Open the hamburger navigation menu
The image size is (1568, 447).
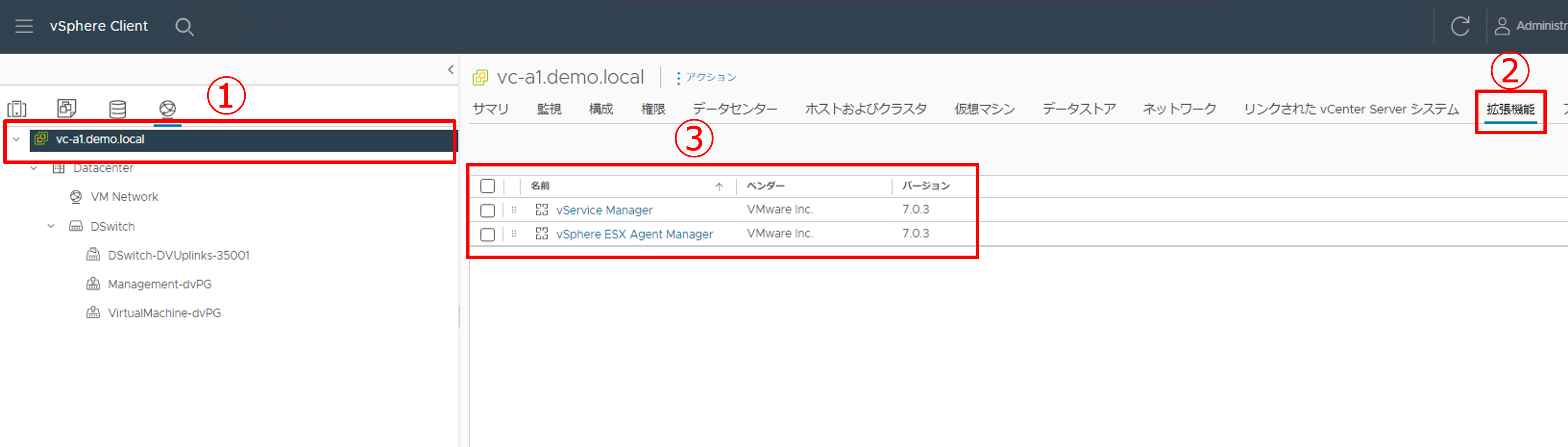pyautogui.click(x=24, y=26)
